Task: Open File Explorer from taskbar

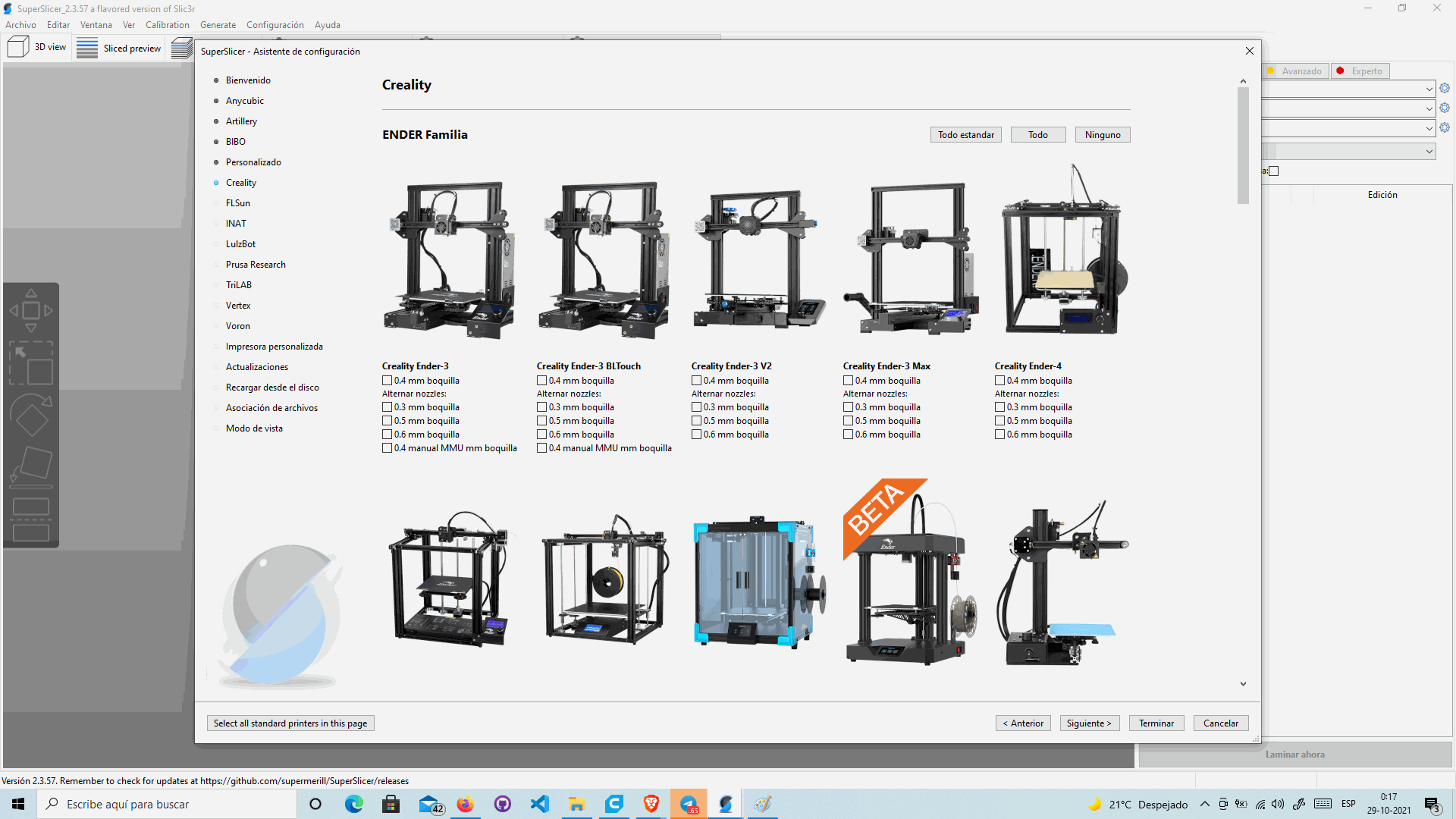Action: click(576, 804)
